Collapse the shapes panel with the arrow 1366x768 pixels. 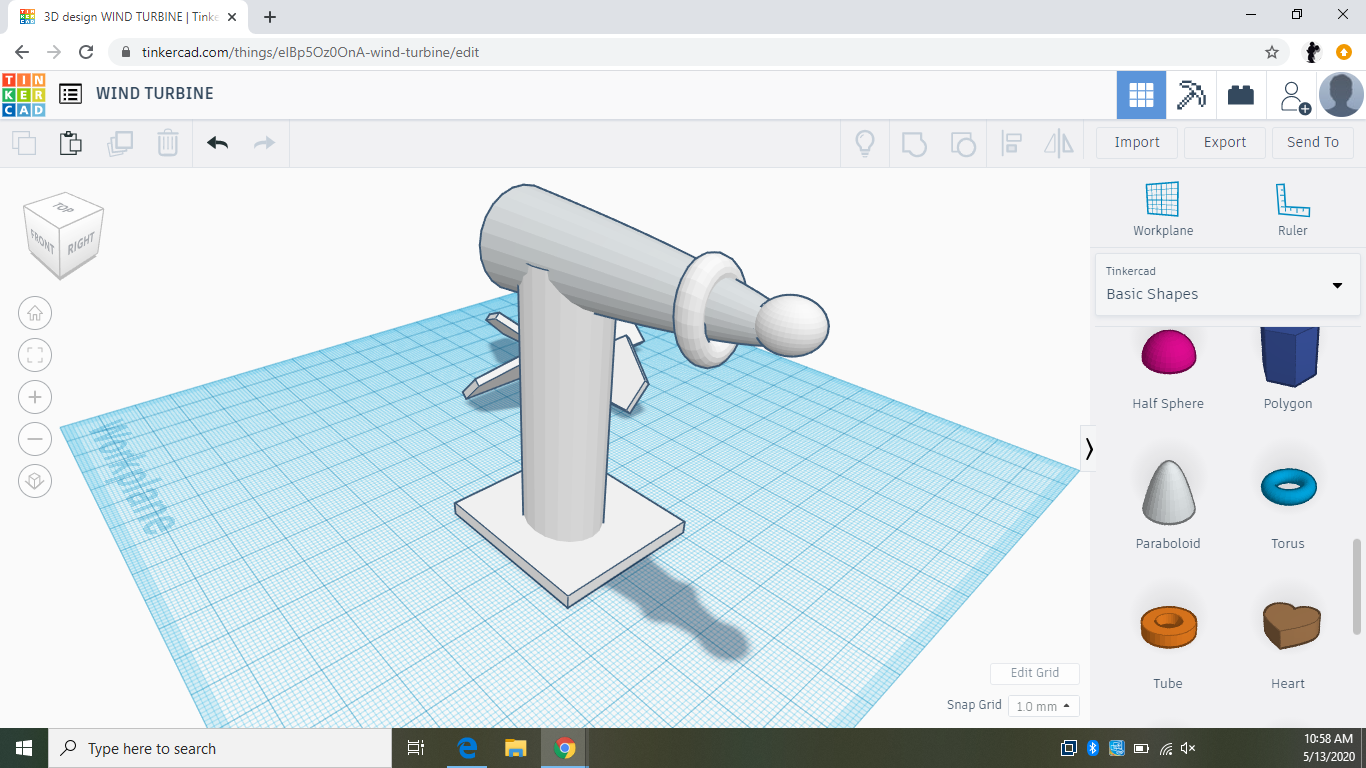click(1089, 449)
